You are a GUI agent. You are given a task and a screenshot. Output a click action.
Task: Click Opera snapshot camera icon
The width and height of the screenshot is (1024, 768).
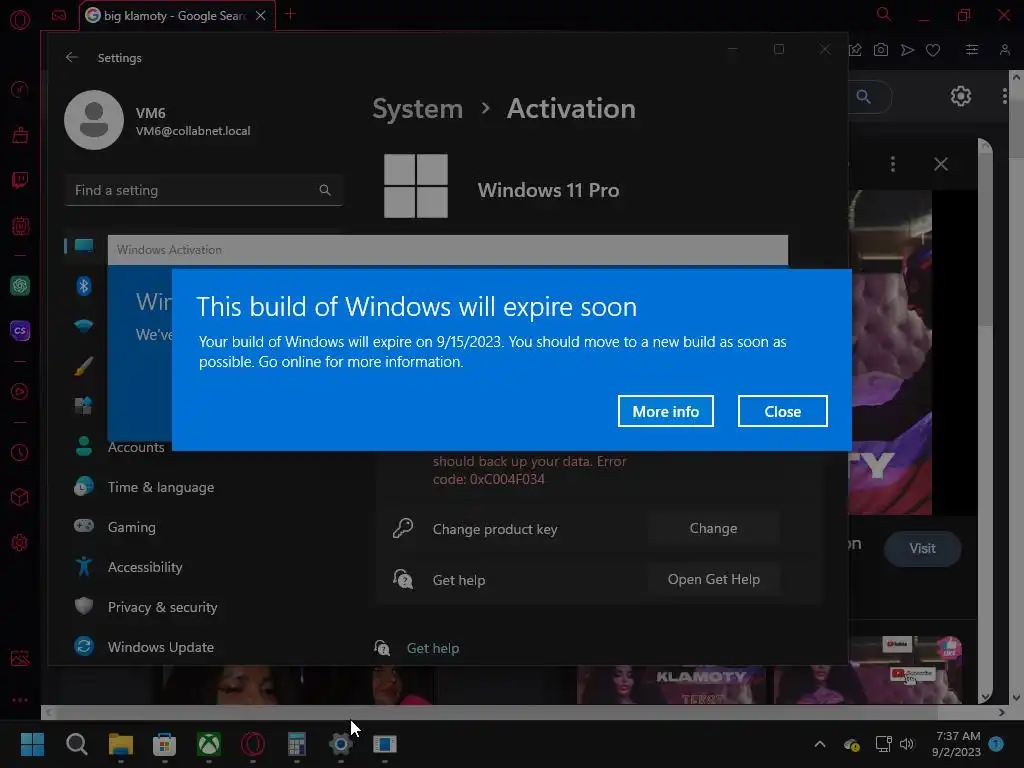(x=880, y=50)
